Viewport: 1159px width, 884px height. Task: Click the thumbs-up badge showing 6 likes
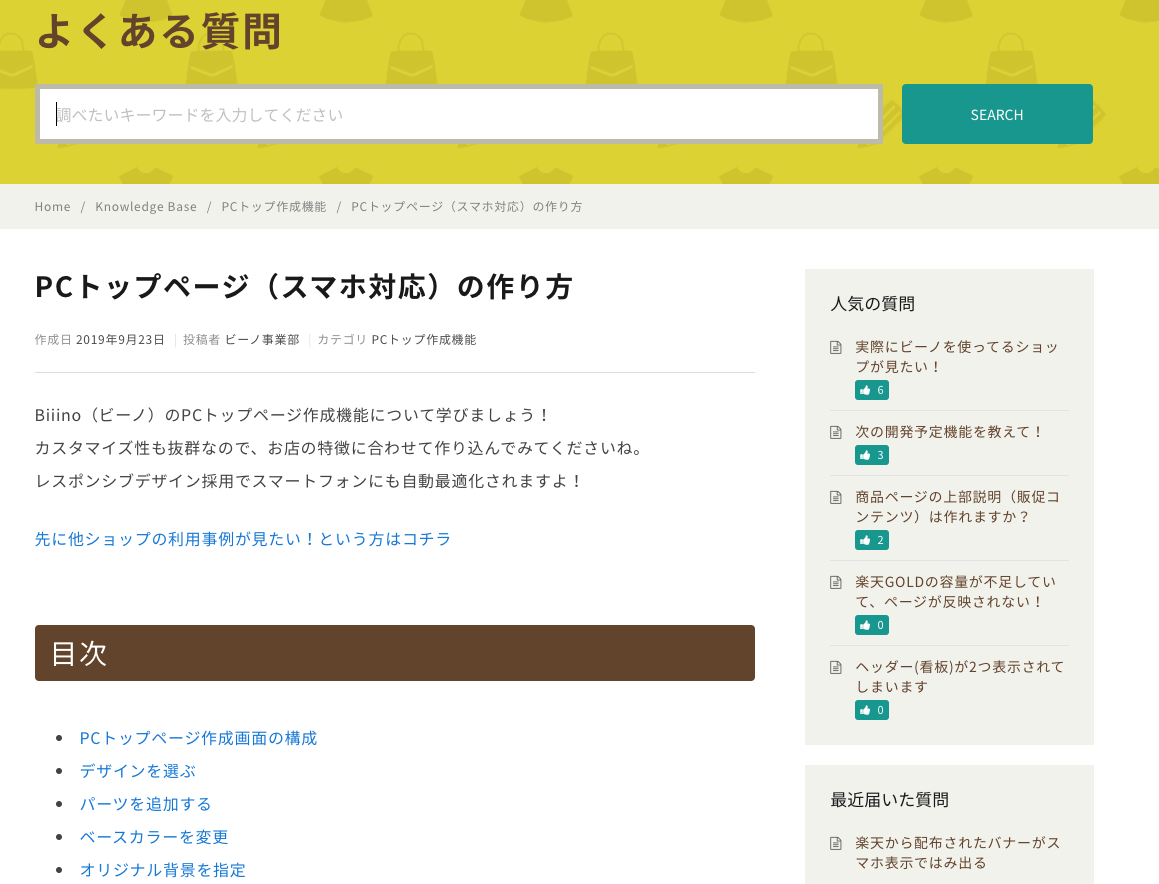(871, 390)
